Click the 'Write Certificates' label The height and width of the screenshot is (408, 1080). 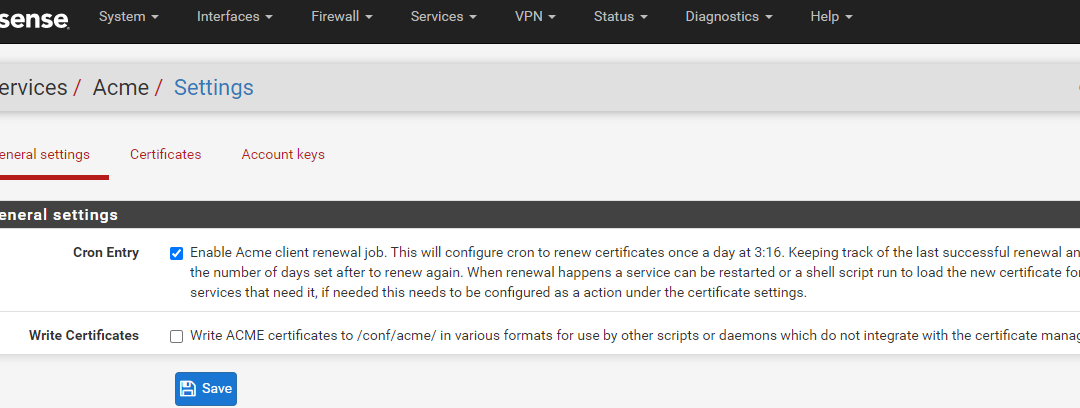click(x=84, y=336)
